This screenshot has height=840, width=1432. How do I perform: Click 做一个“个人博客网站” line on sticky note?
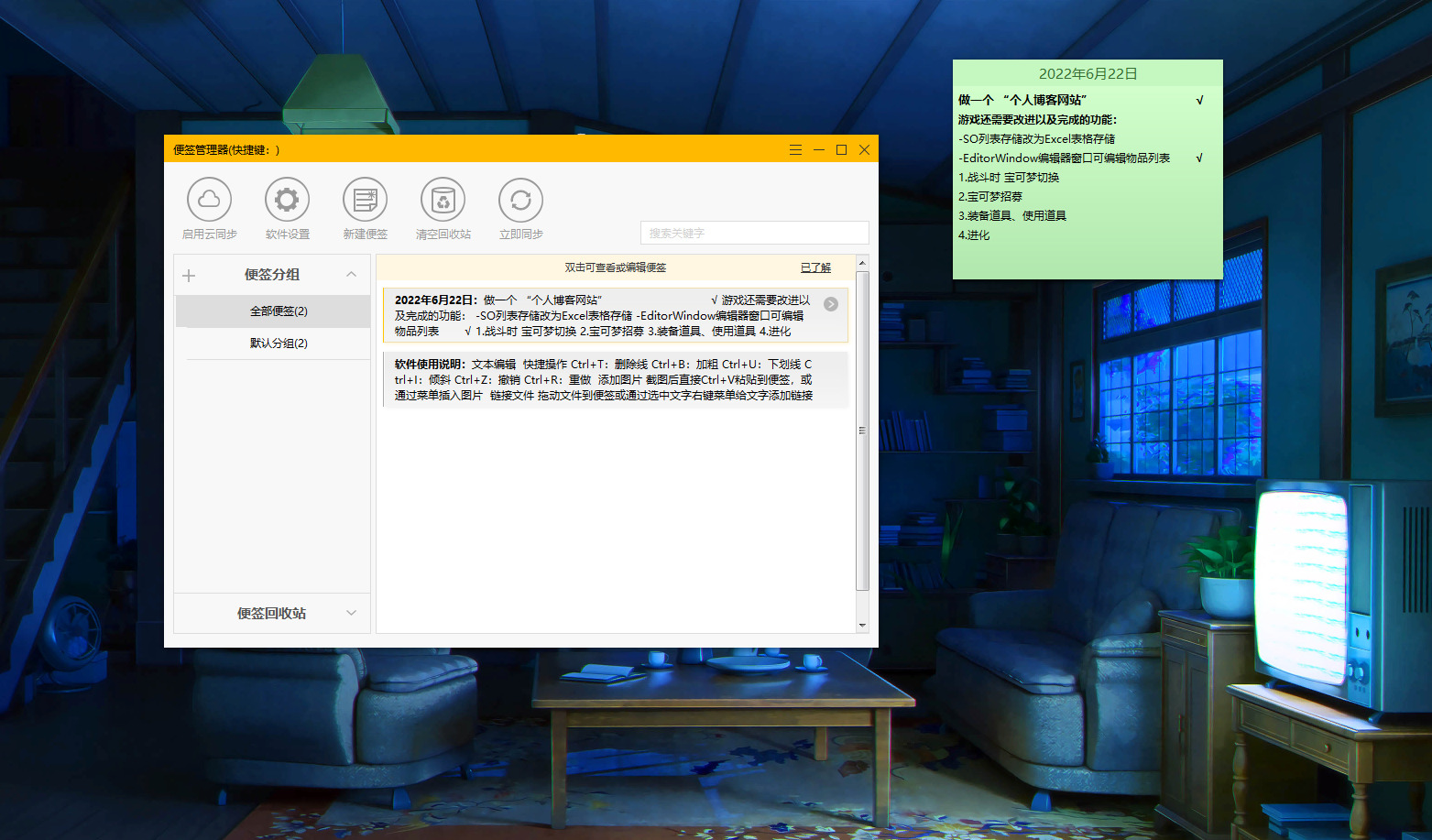1022,100
